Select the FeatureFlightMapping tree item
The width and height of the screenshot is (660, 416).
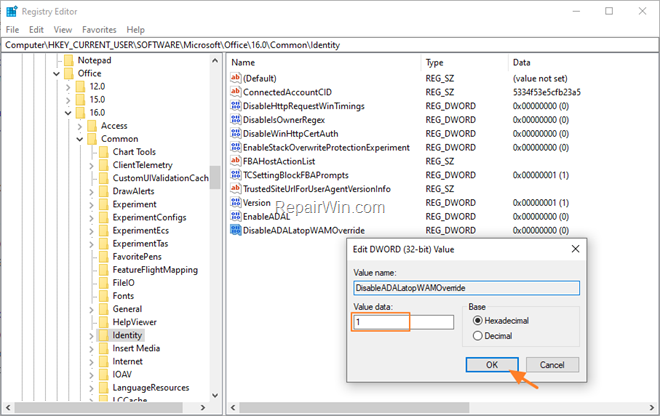[155, 269]
